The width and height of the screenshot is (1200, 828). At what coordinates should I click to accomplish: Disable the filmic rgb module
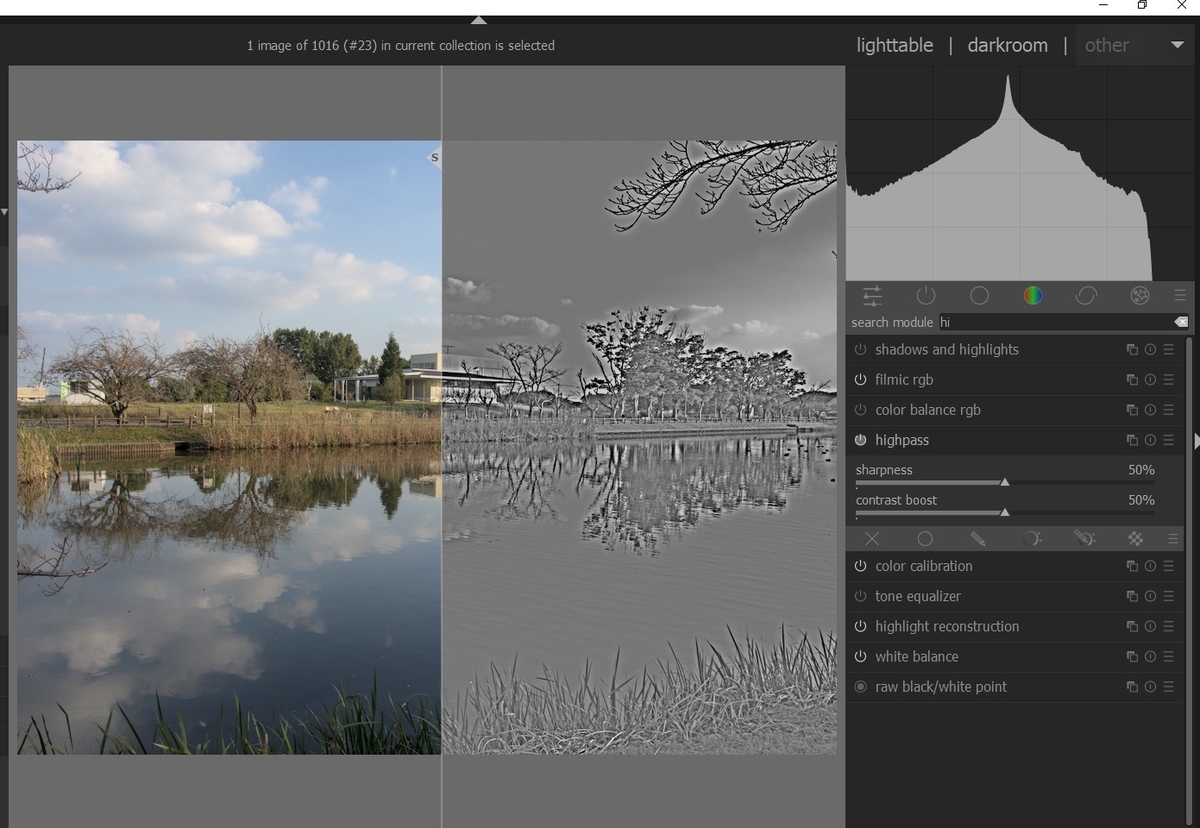click(x=860, y=380)
